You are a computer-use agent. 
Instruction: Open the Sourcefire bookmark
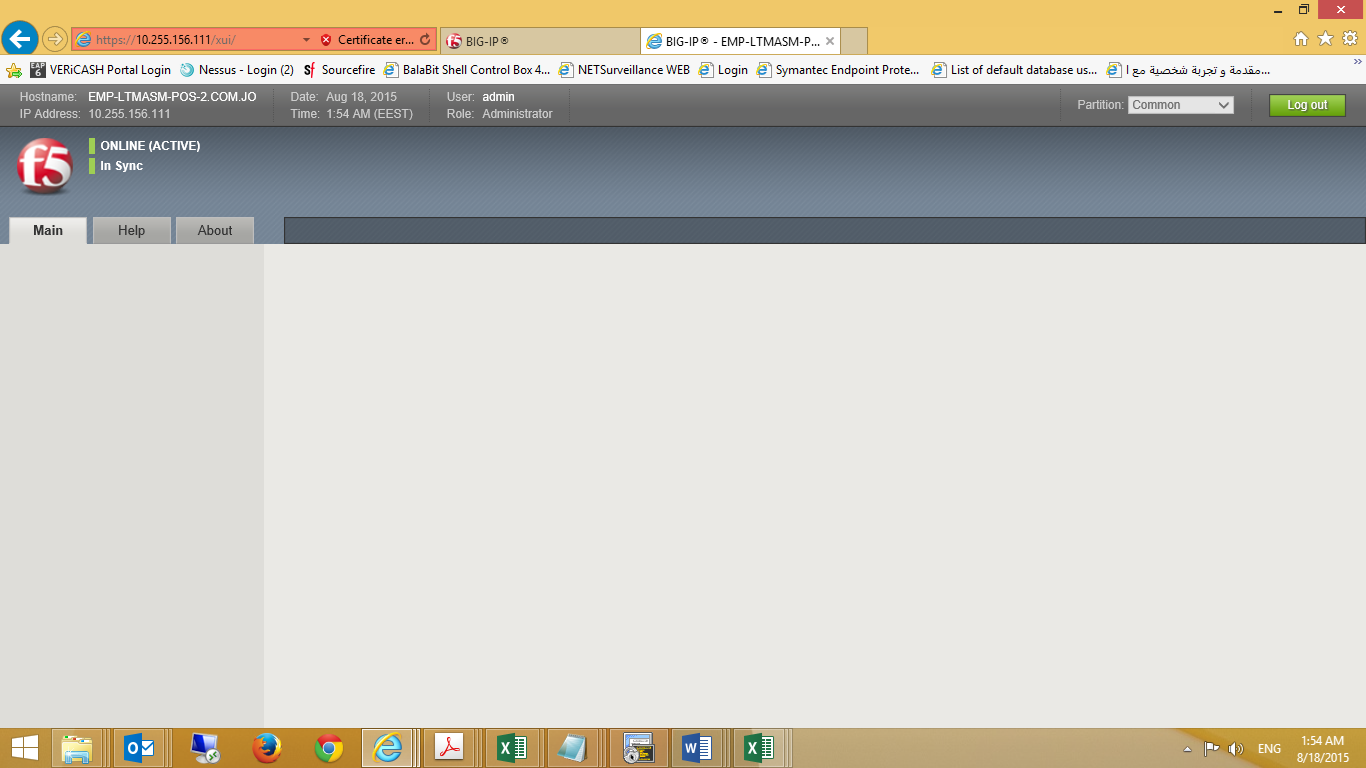(339, 70)
